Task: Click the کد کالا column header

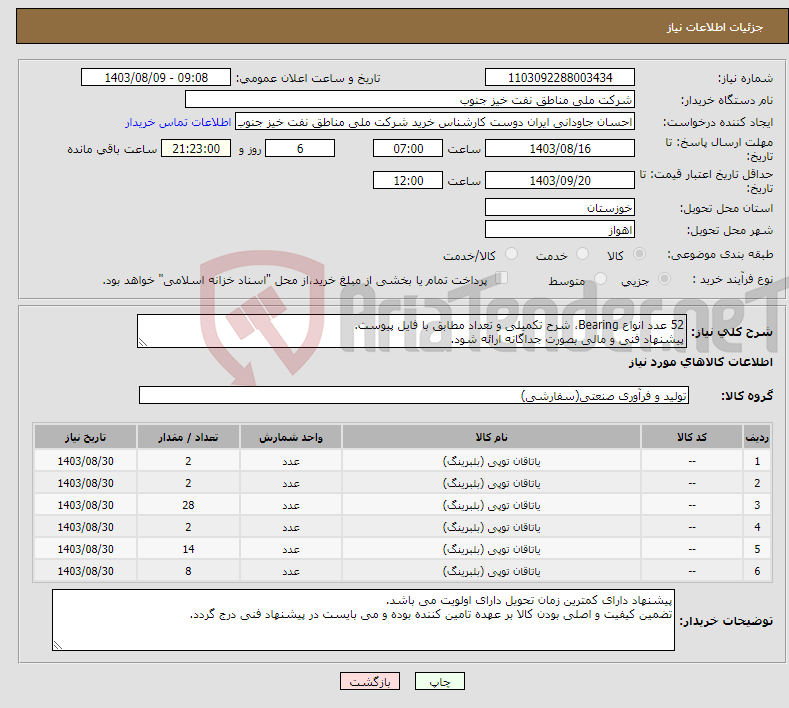Action: [x=692, y=437]
